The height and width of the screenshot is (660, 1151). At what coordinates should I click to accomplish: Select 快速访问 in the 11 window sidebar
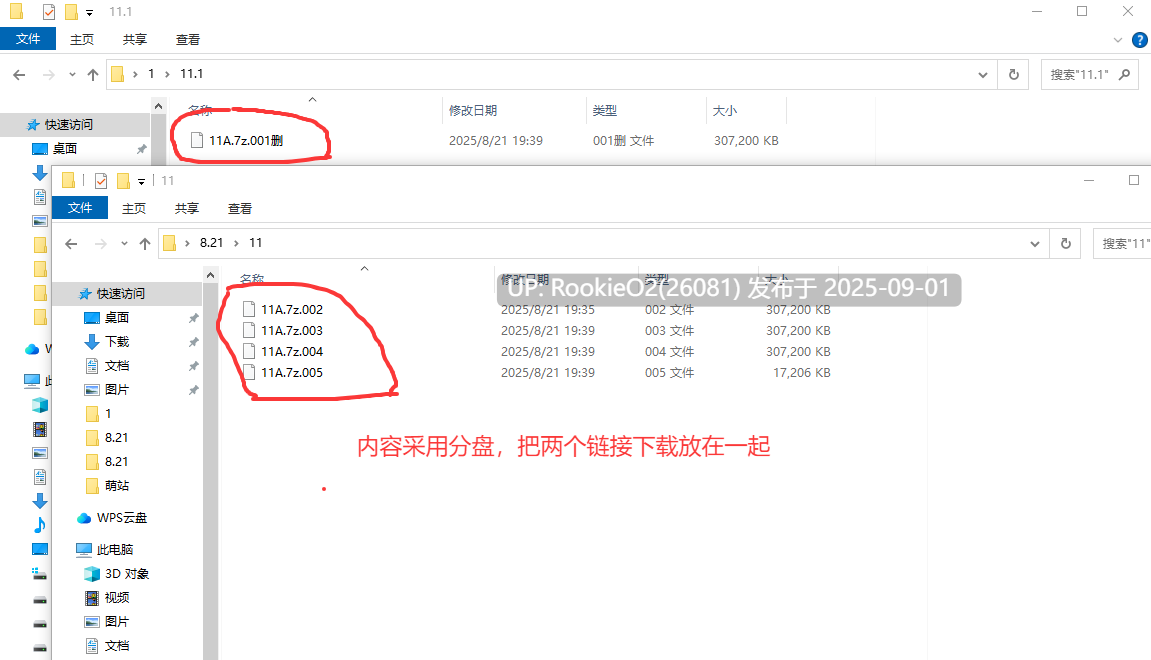[x=120, y=294]
